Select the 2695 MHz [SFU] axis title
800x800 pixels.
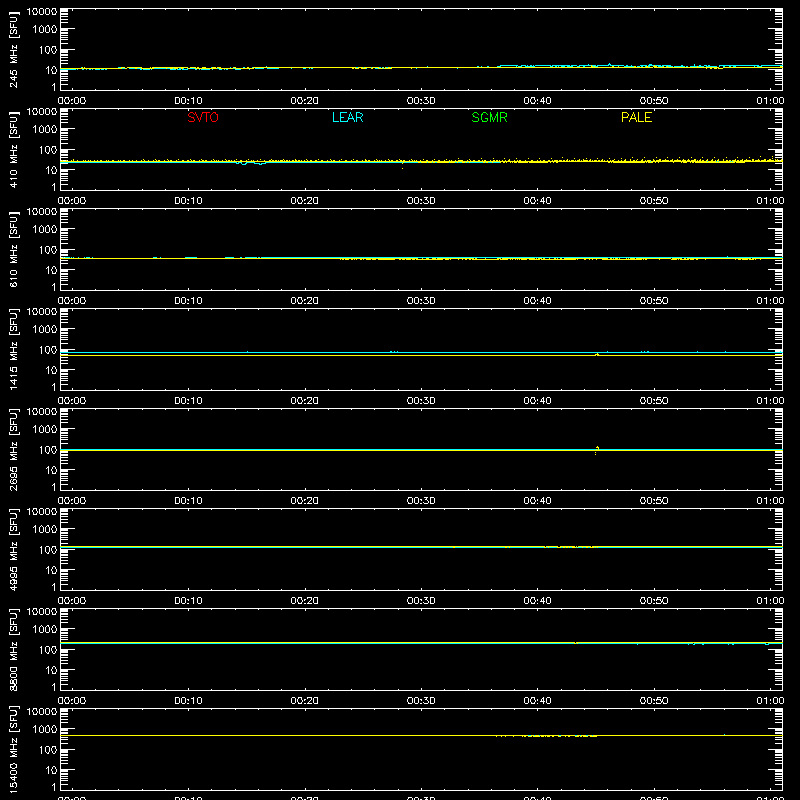point(13,449)
